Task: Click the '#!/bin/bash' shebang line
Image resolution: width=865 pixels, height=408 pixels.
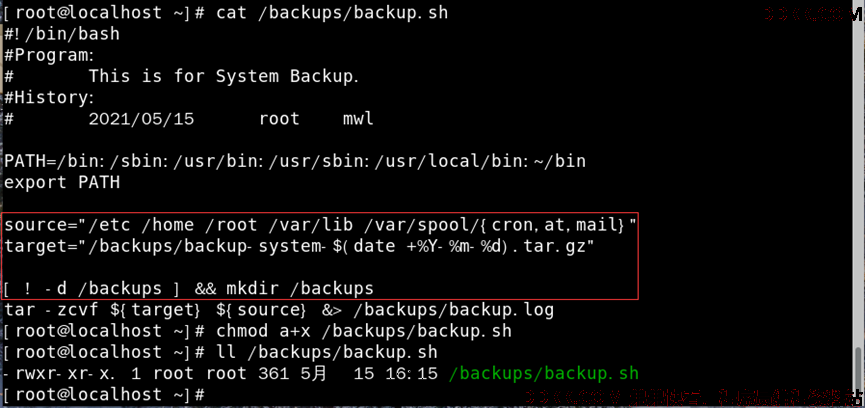Action: [x=62, y=34]
